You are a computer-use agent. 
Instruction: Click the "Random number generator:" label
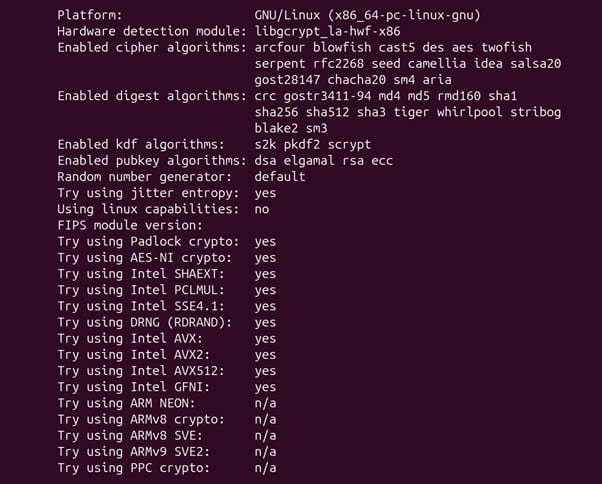click(x=146, y=176)
